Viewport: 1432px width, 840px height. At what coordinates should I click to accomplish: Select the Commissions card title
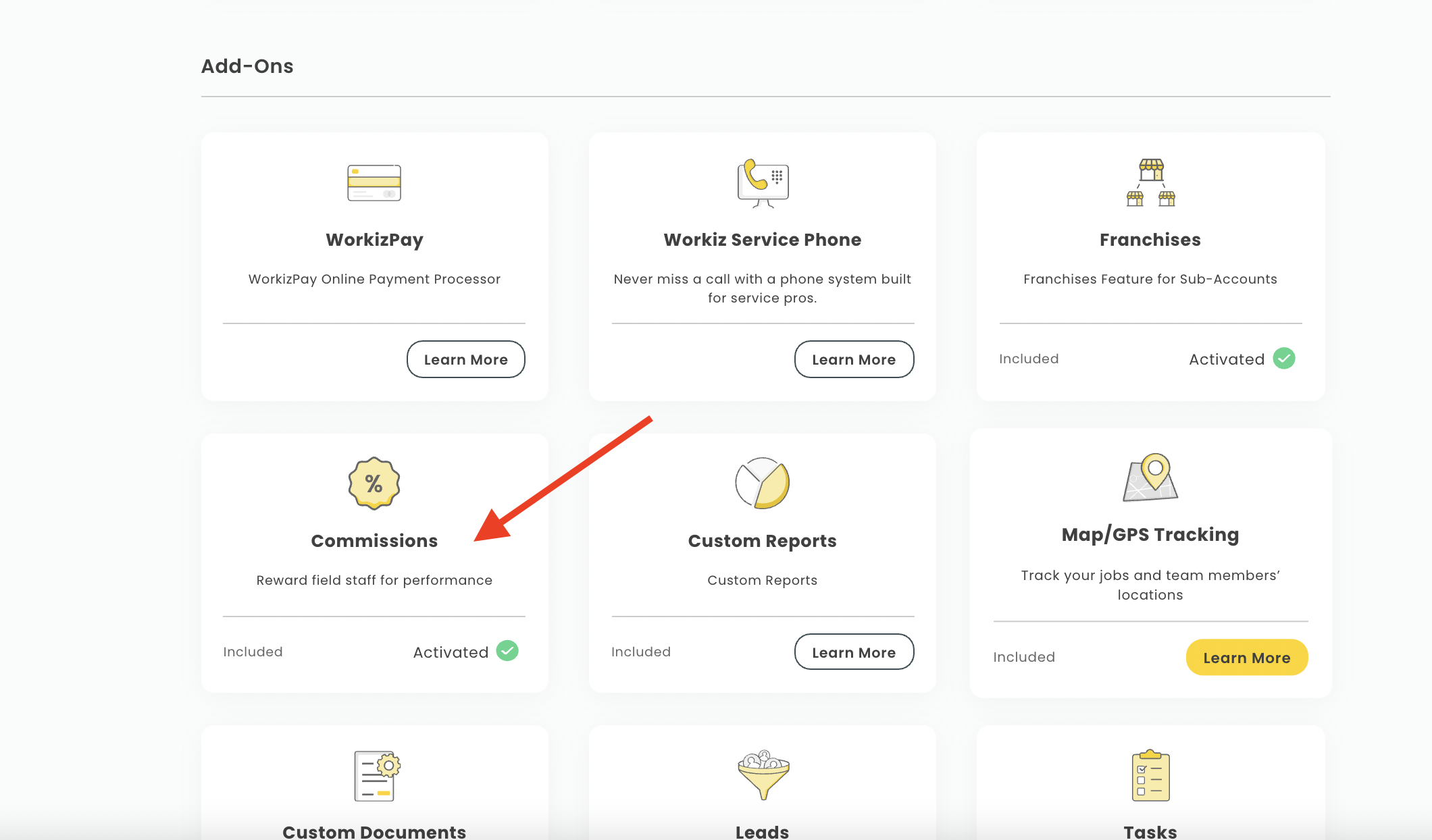pos(374,541)
